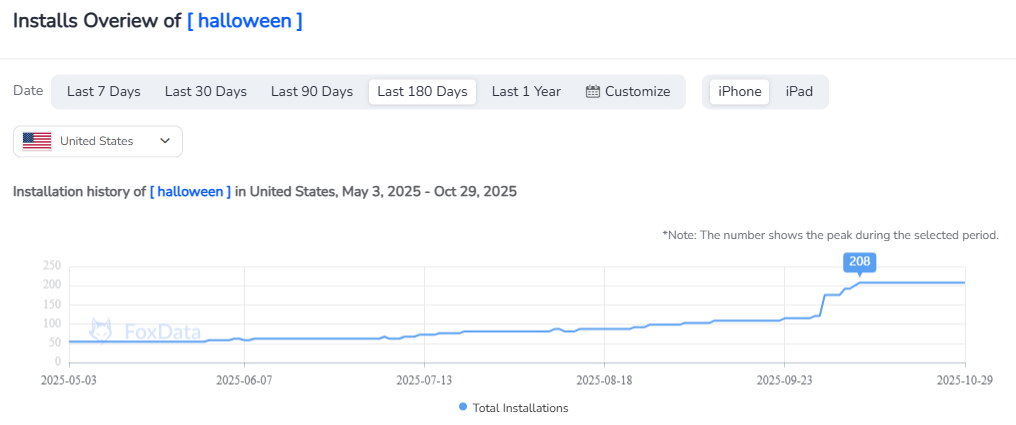The height and width of the screenshot is (425, 1016).
Task: Click the blue Total Installations legend dot
Action: point(462,407)
